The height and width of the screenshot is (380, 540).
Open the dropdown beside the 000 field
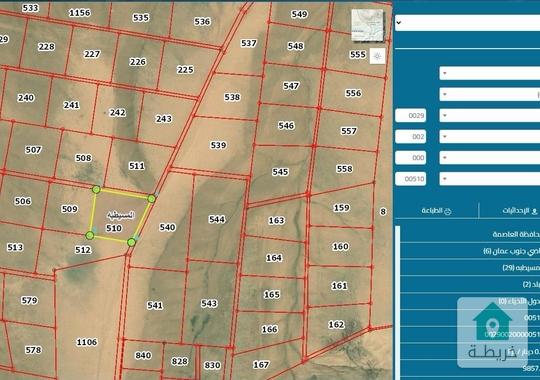489,158
